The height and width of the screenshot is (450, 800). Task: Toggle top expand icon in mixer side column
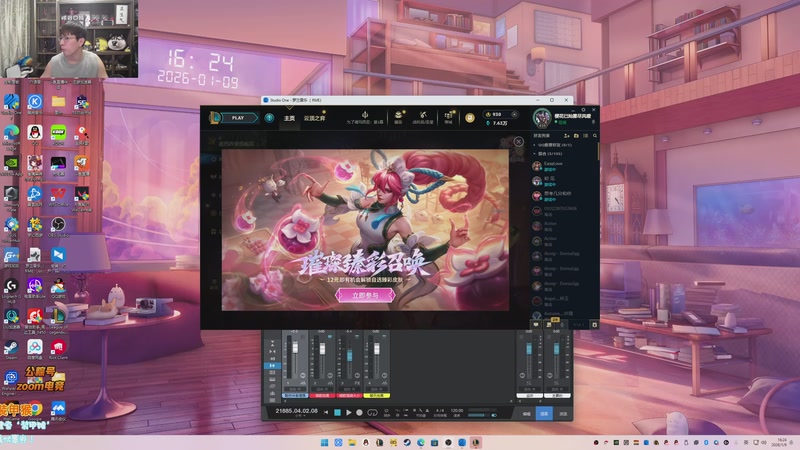tap(272, 343)
